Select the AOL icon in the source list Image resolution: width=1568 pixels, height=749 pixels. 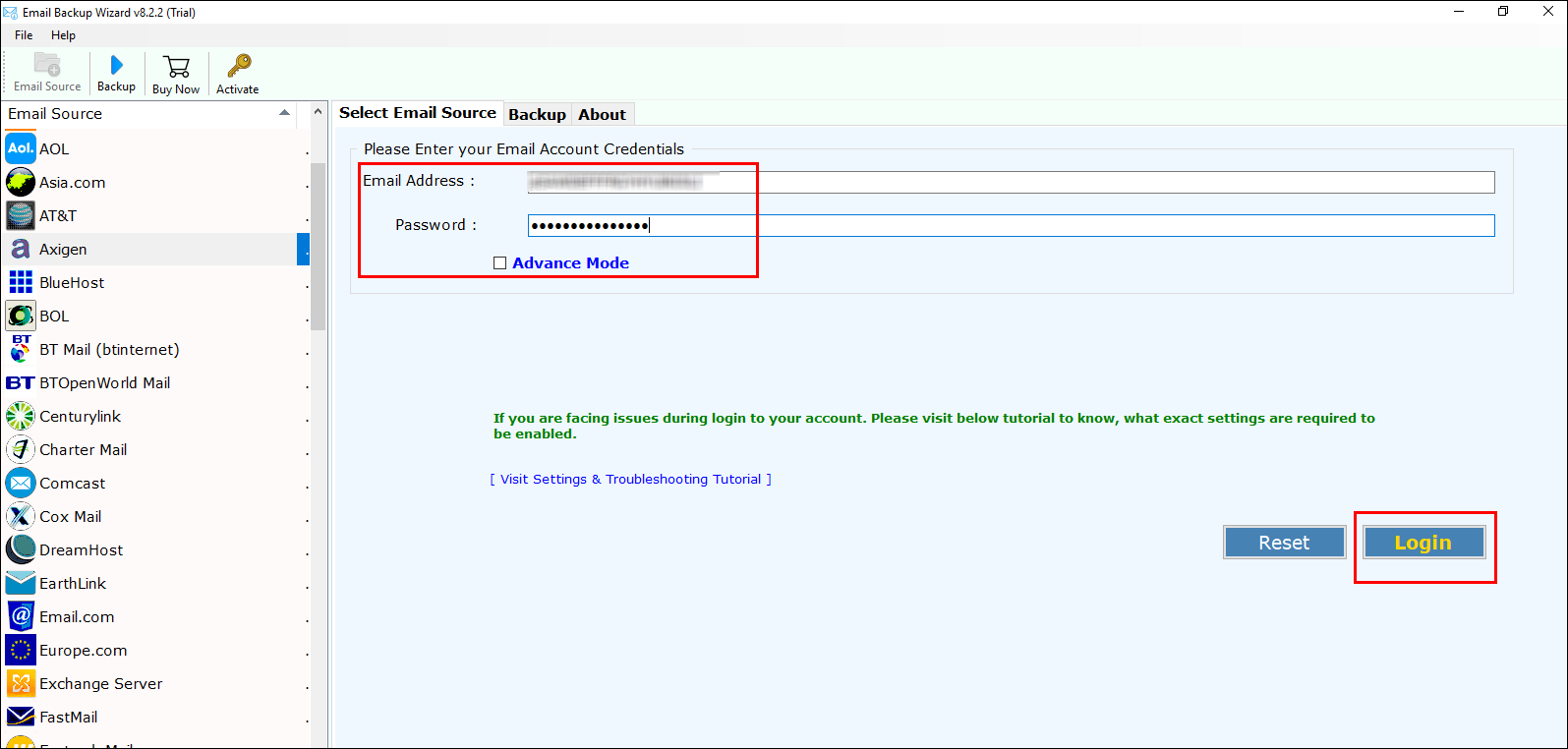(x=21, y=148)
